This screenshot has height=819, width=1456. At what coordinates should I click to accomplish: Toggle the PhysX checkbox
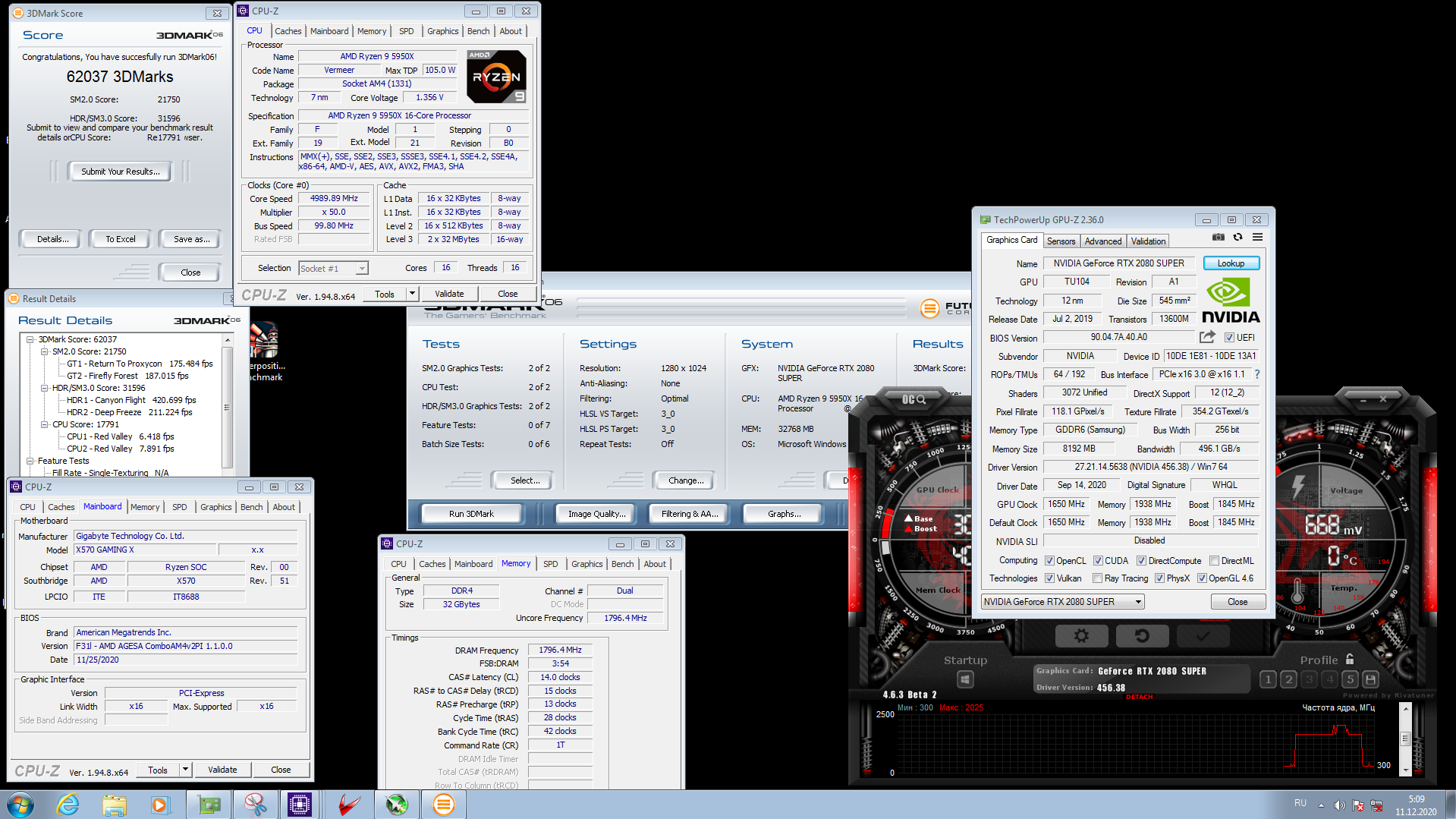pos(1159,578)
